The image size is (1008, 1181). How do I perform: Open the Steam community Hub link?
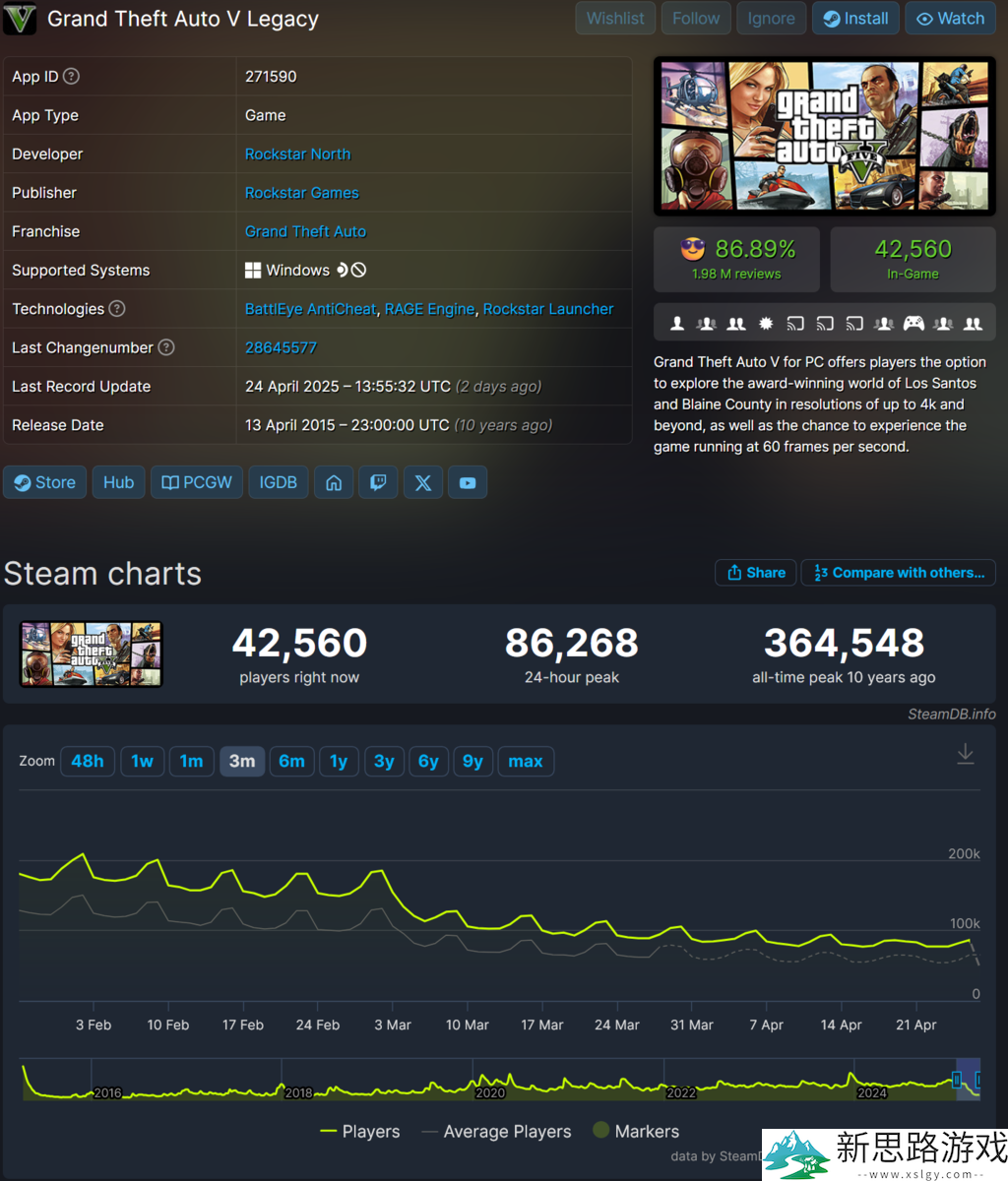[118, 482]
